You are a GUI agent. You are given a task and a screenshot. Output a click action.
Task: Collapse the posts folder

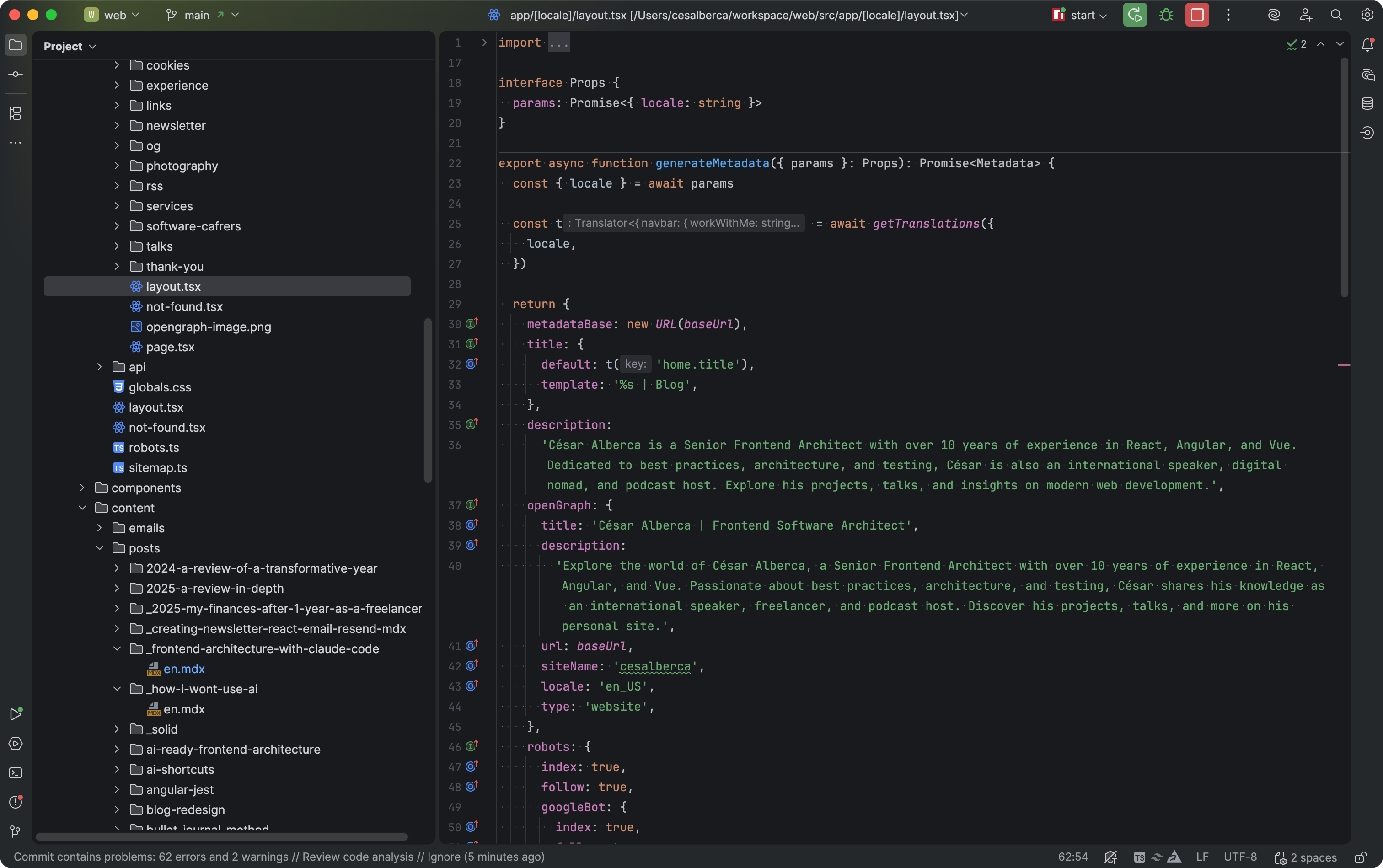click(100, 548)
